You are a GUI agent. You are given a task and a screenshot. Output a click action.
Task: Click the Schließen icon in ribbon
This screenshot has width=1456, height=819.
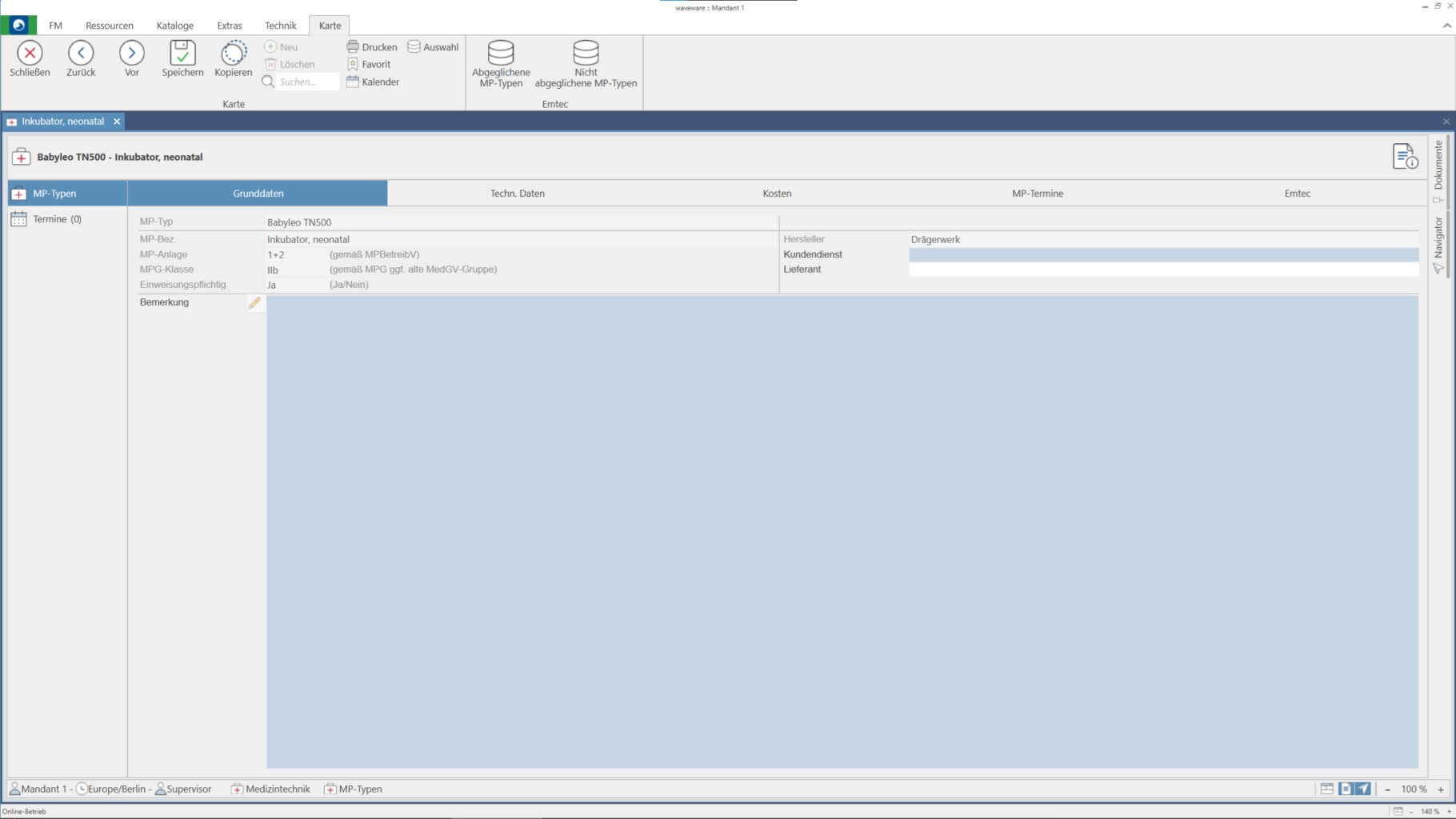[30, 54]
